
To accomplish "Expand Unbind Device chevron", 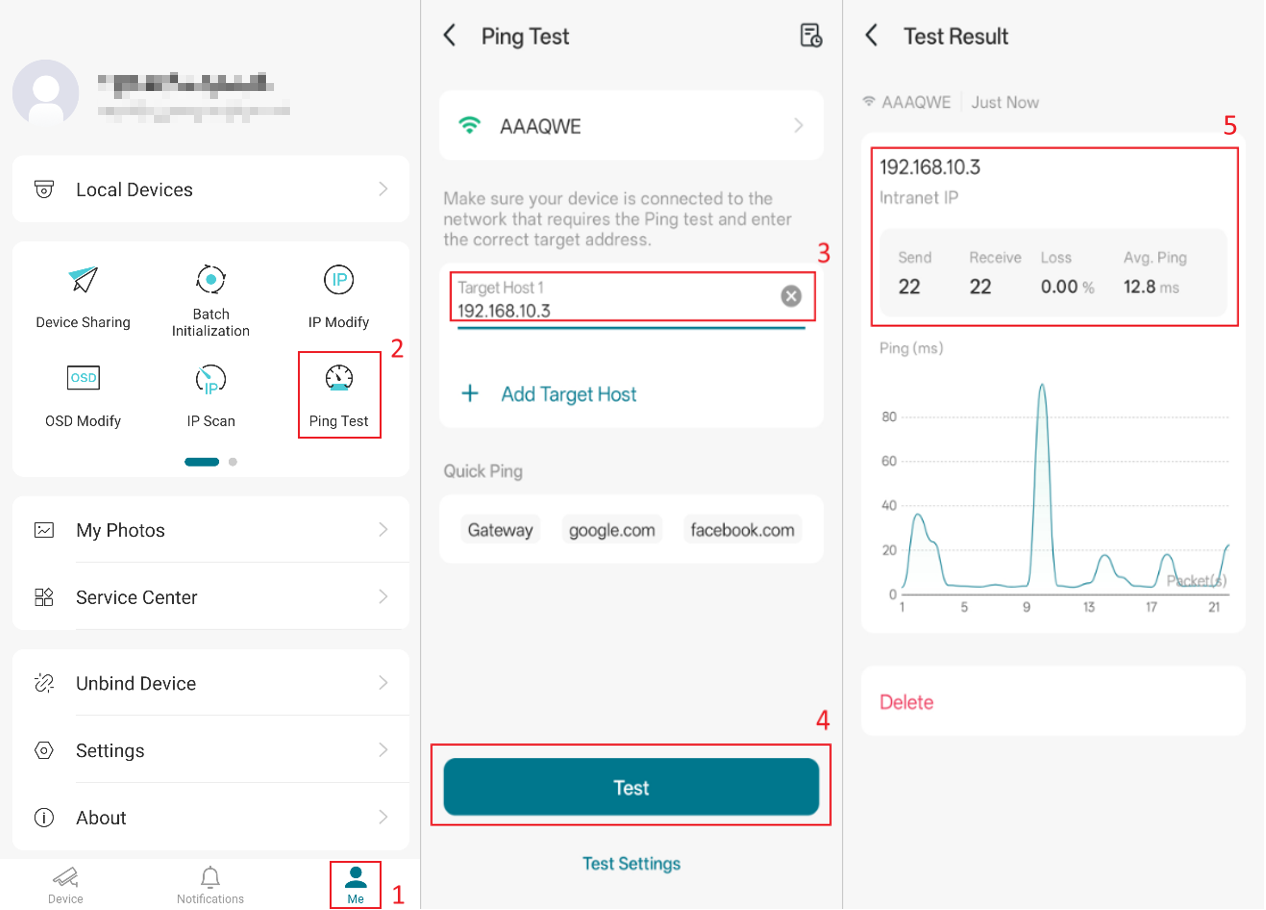I will pos(384,683).
